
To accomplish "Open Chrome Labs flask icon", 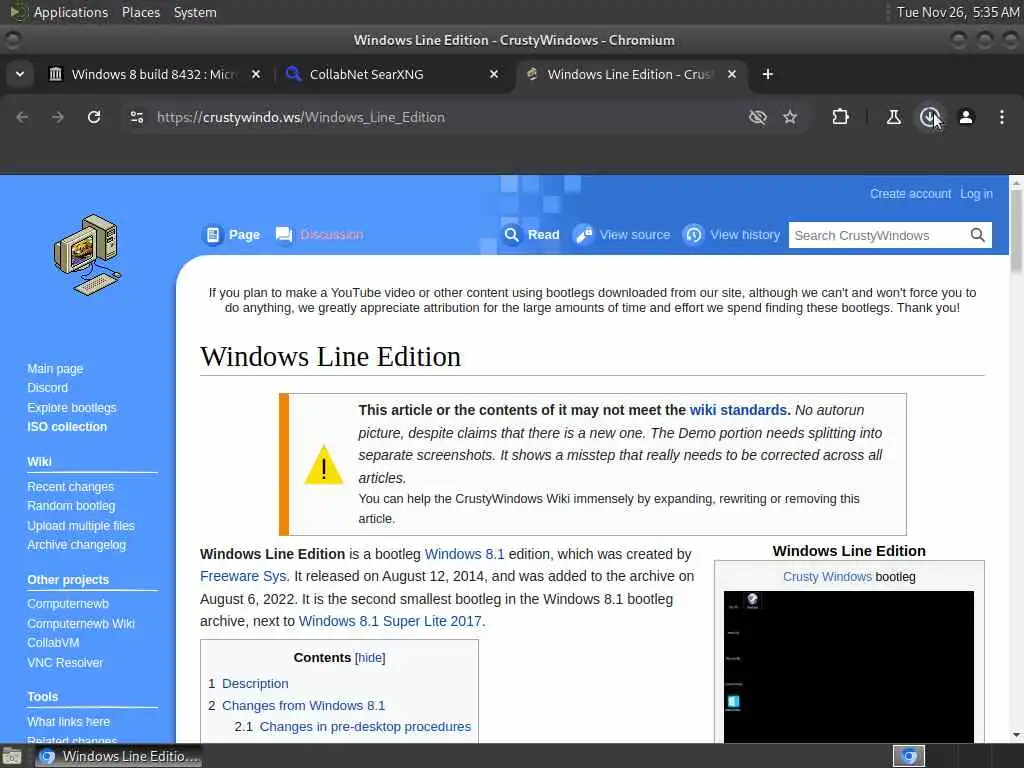I will click(893, 117).
